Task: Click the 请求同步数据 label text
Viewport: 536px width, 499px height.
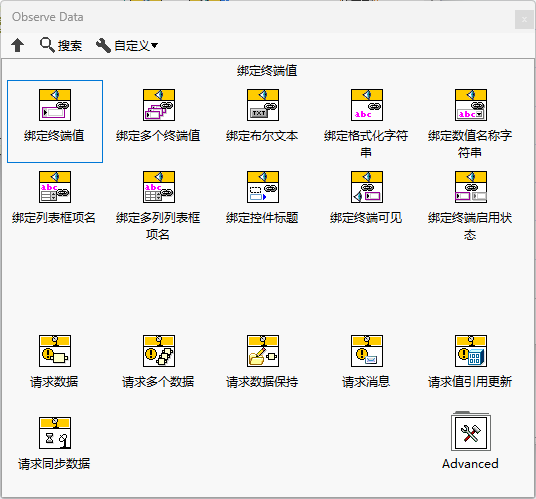Action: click(54, 464)
